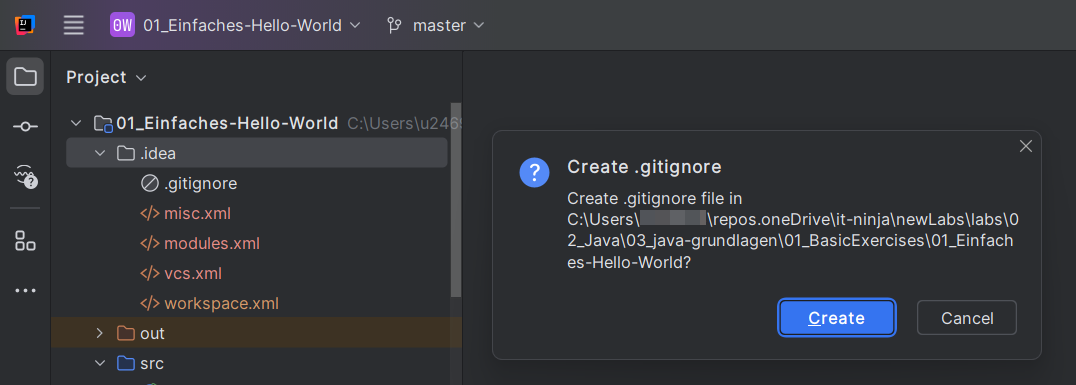Confirm with the Create button
The width and height of the screenshot is (1076, 385).
pyautogui.click(x=836, y=318)
